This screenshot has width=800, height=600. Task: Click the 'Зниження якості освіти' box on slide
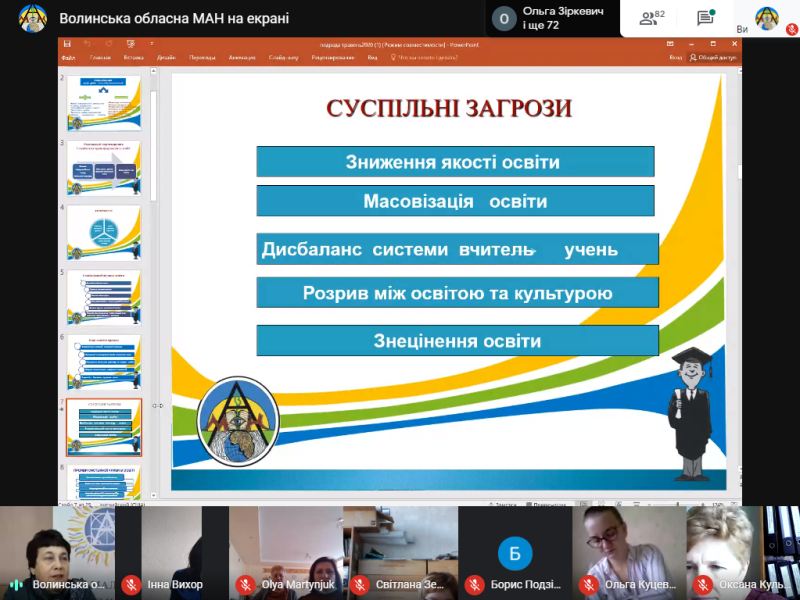[x=455, y=162]
